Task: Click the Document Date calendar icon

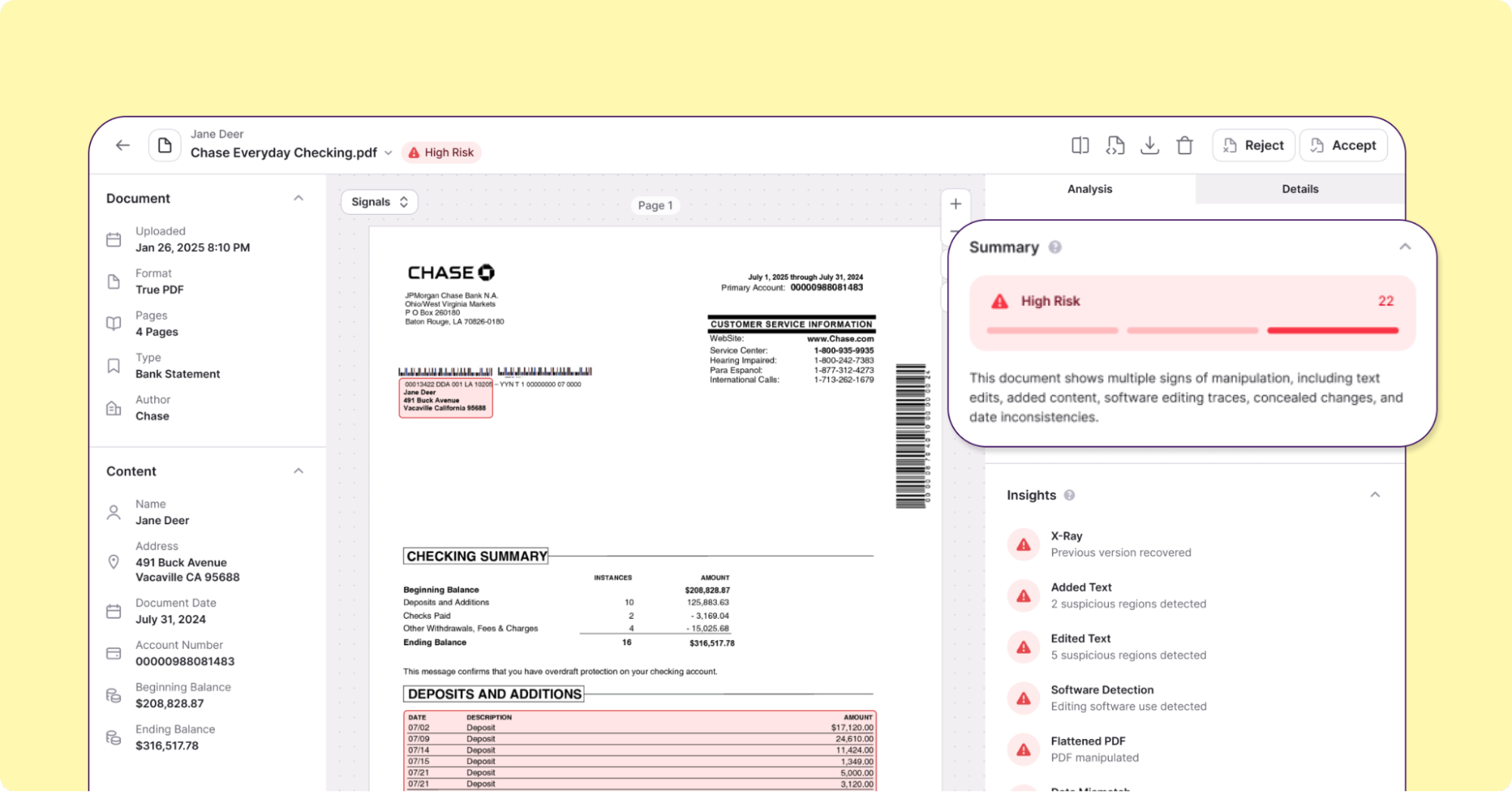Action: tap(113, 611)
